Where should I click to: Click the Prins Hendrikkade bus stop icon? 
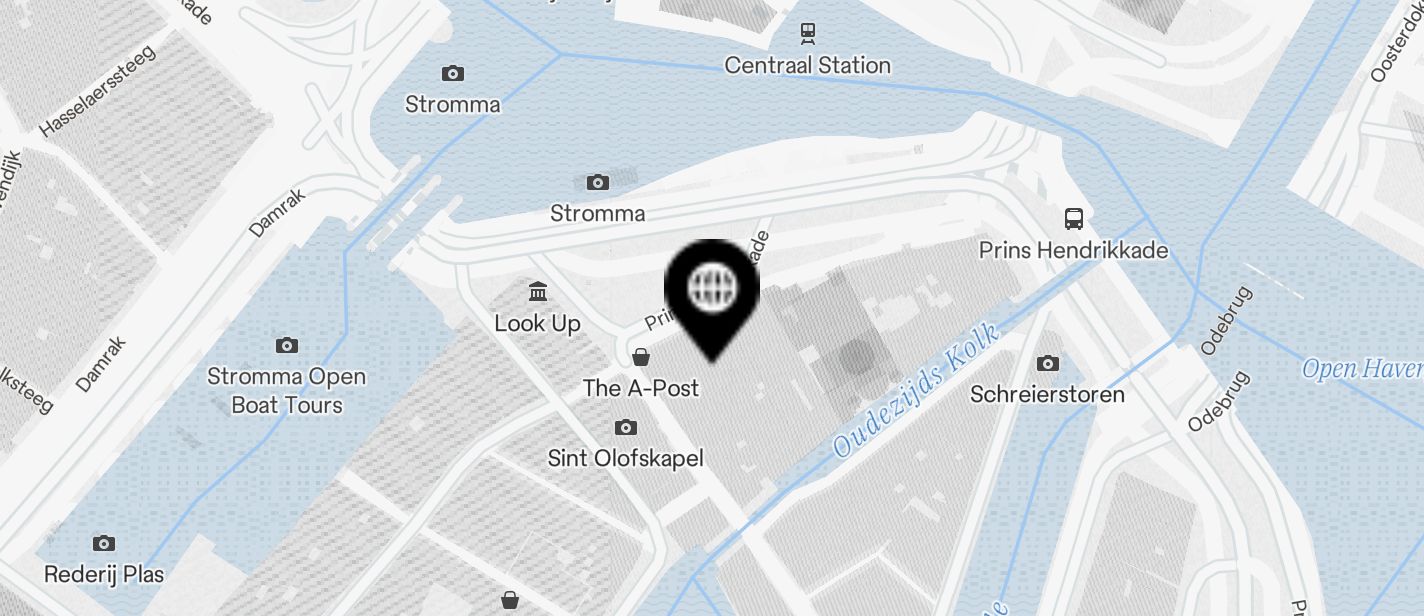tap(1074, 219)
